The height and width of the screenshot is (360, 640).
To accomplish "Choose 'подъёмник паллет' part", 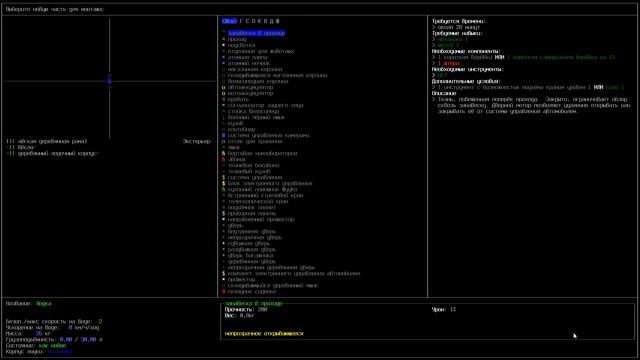I will point(252,207).
